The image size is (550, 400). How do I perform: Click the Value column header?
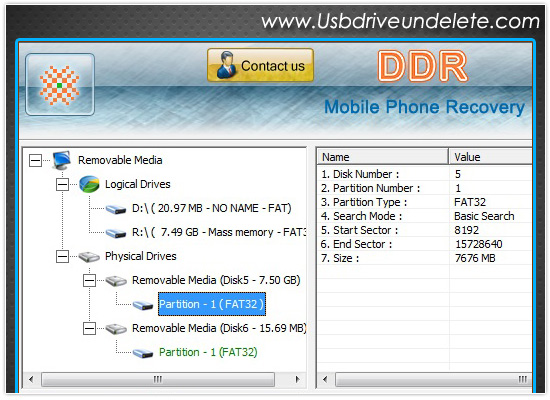point(490,157)
